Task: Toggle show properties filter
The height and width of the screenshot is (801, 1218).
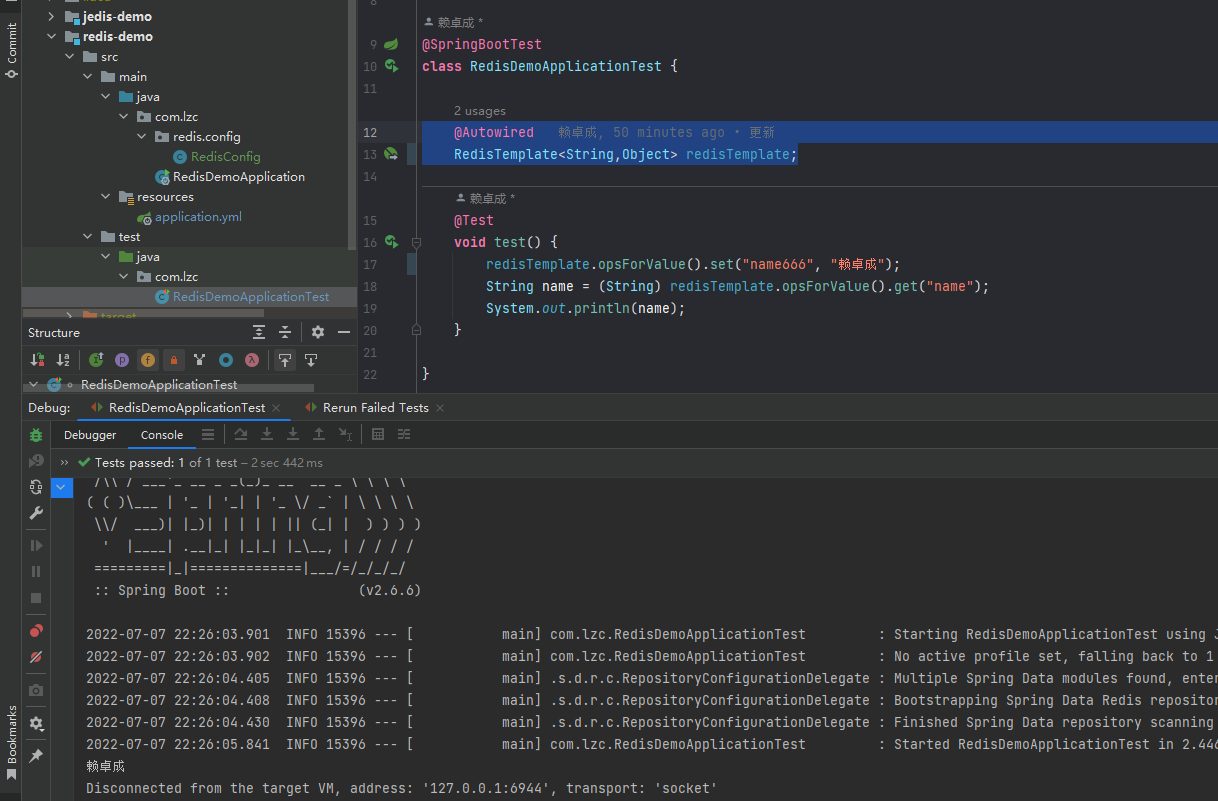Action: point(122,360)
